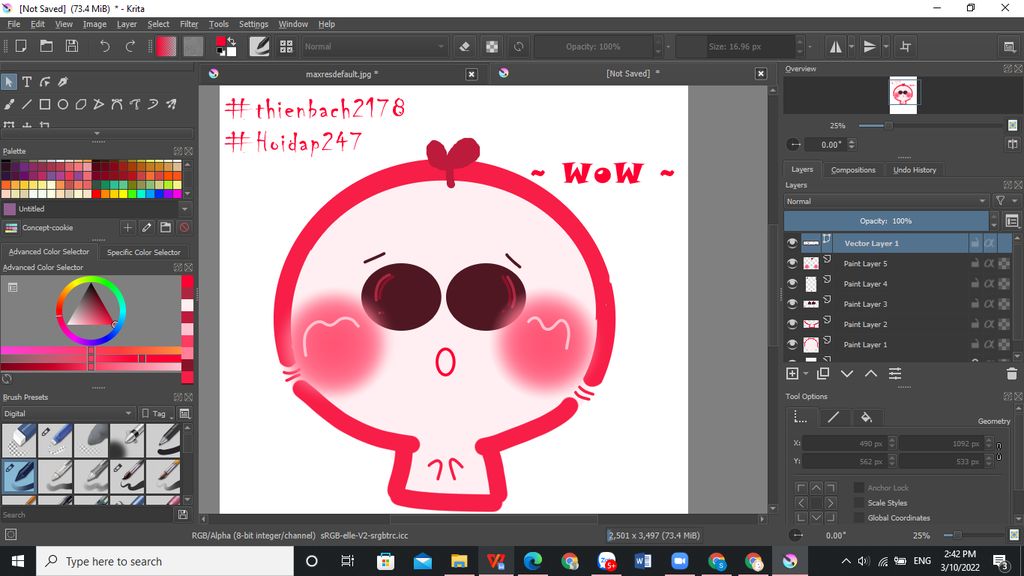Adjust the layer Opacity slider

(x=886, y=221)
